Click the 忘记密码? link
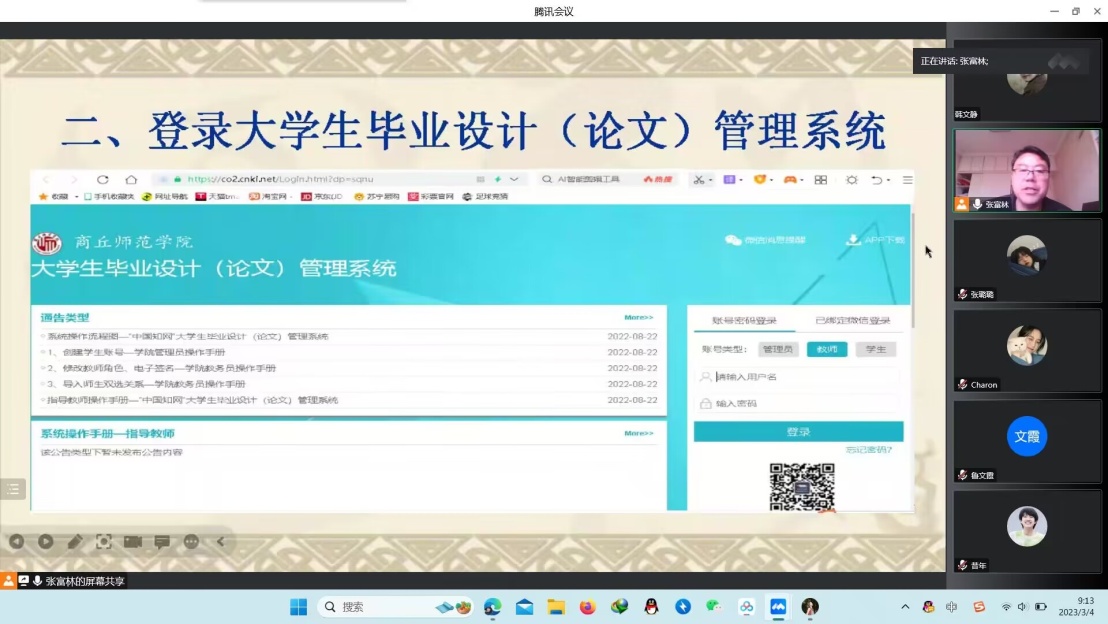This screenshot has height=624, width=1108. pyautogui.click(x=868, y=450)
